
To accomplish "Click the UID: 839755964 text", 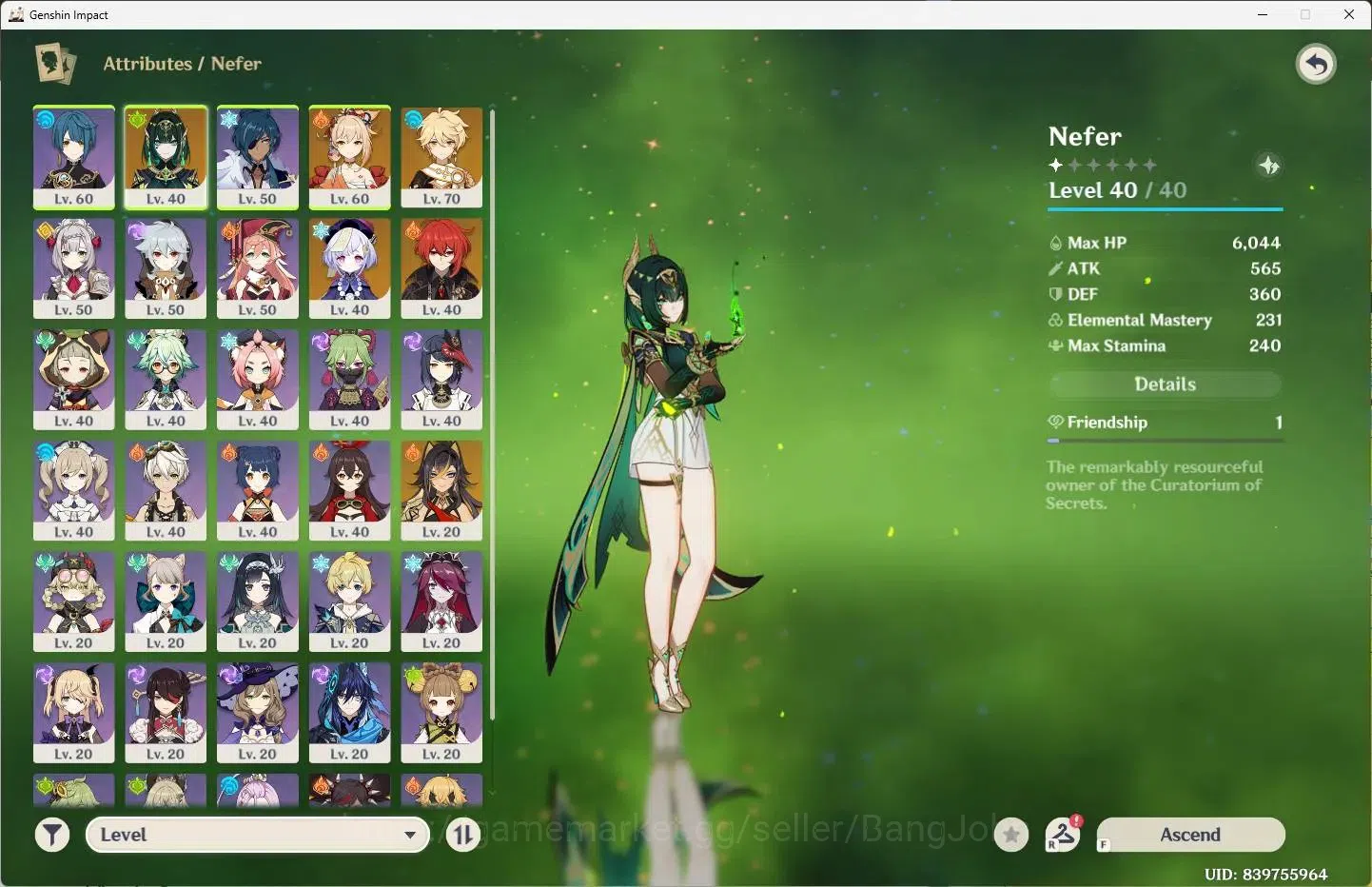I will point(1265,874).
